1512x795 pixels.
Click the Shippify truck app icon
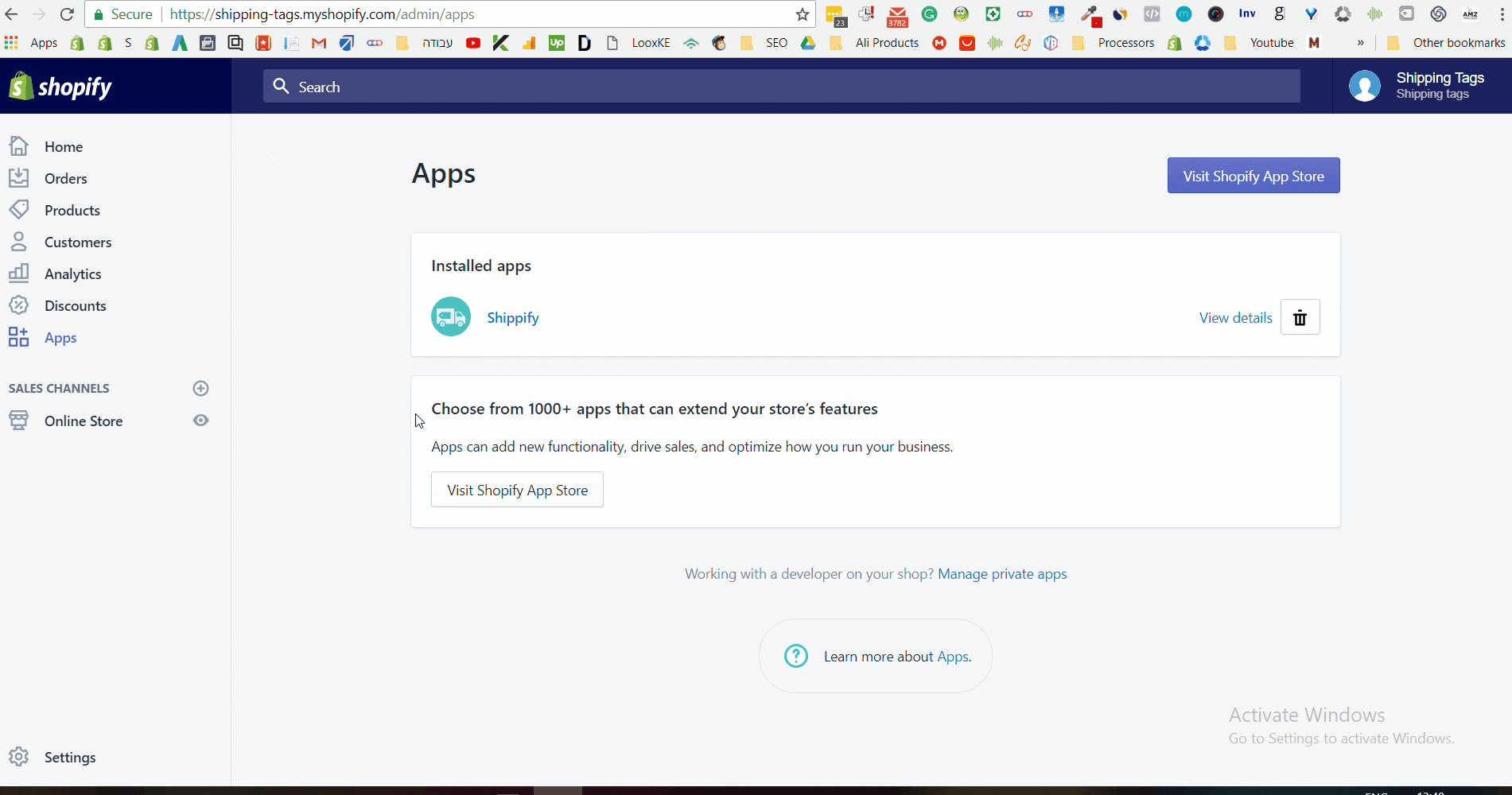(x=451, y=317)
